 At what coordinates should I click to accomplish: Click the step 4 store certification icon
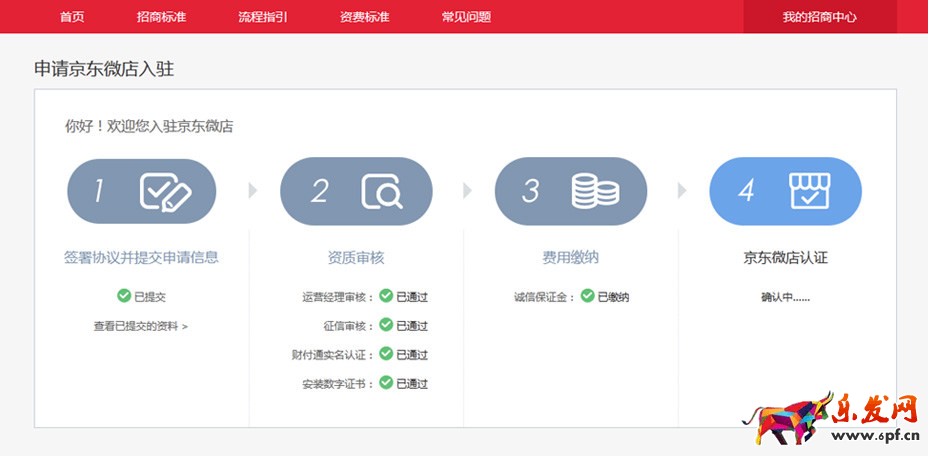[x=809, y=190]
